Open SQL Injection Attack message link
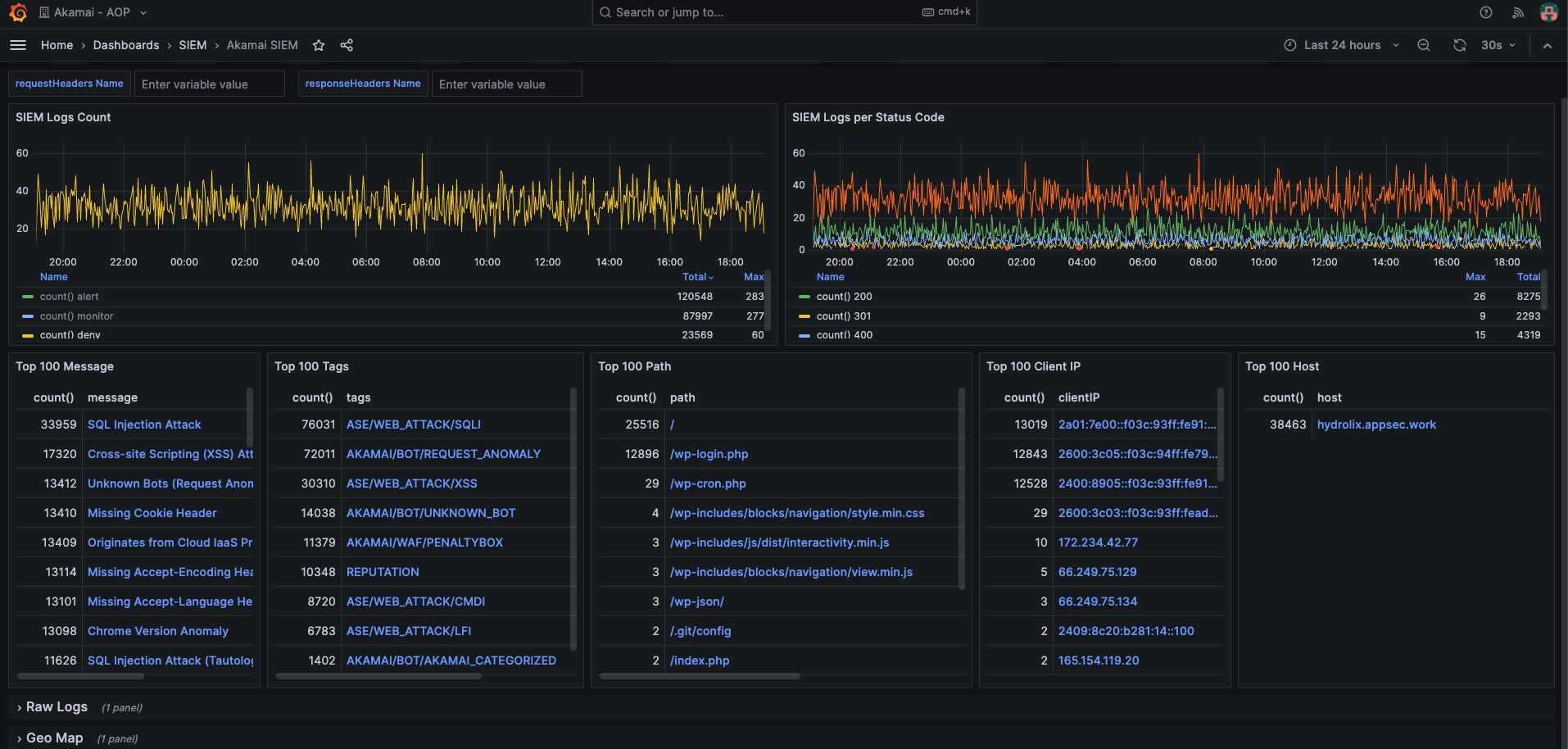The height and width of the screenshot is (749, 1568). coord(144,424)
